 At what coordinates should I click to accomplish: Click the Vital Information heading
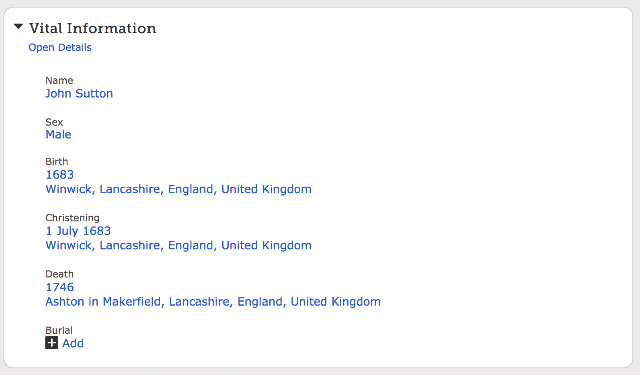[x=93, y=28]
